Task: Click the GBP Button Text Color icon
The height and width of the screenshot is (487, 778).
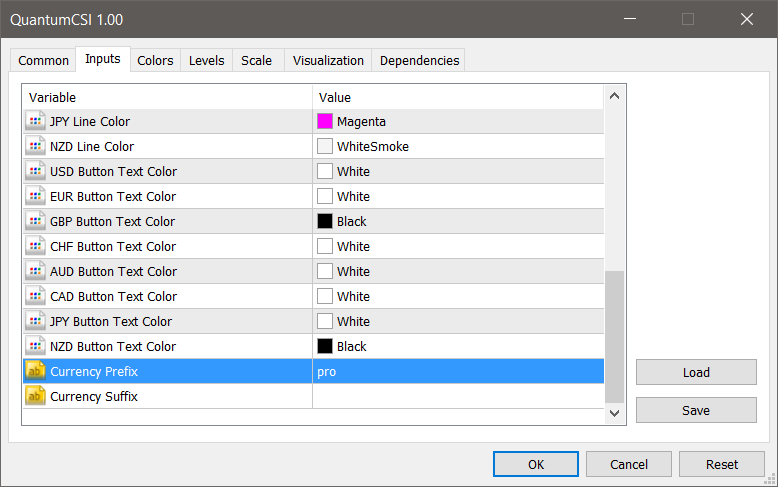Action: tap(35, 222)
